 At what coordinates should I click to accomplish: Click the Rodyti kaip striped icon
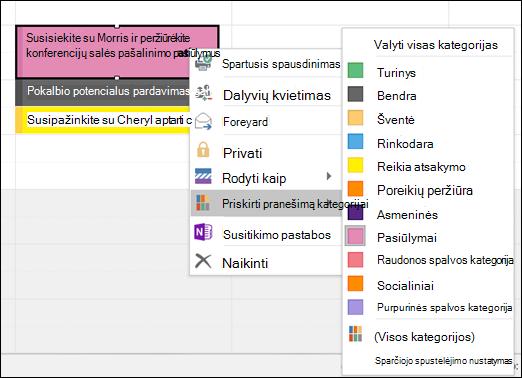point(203,176)
